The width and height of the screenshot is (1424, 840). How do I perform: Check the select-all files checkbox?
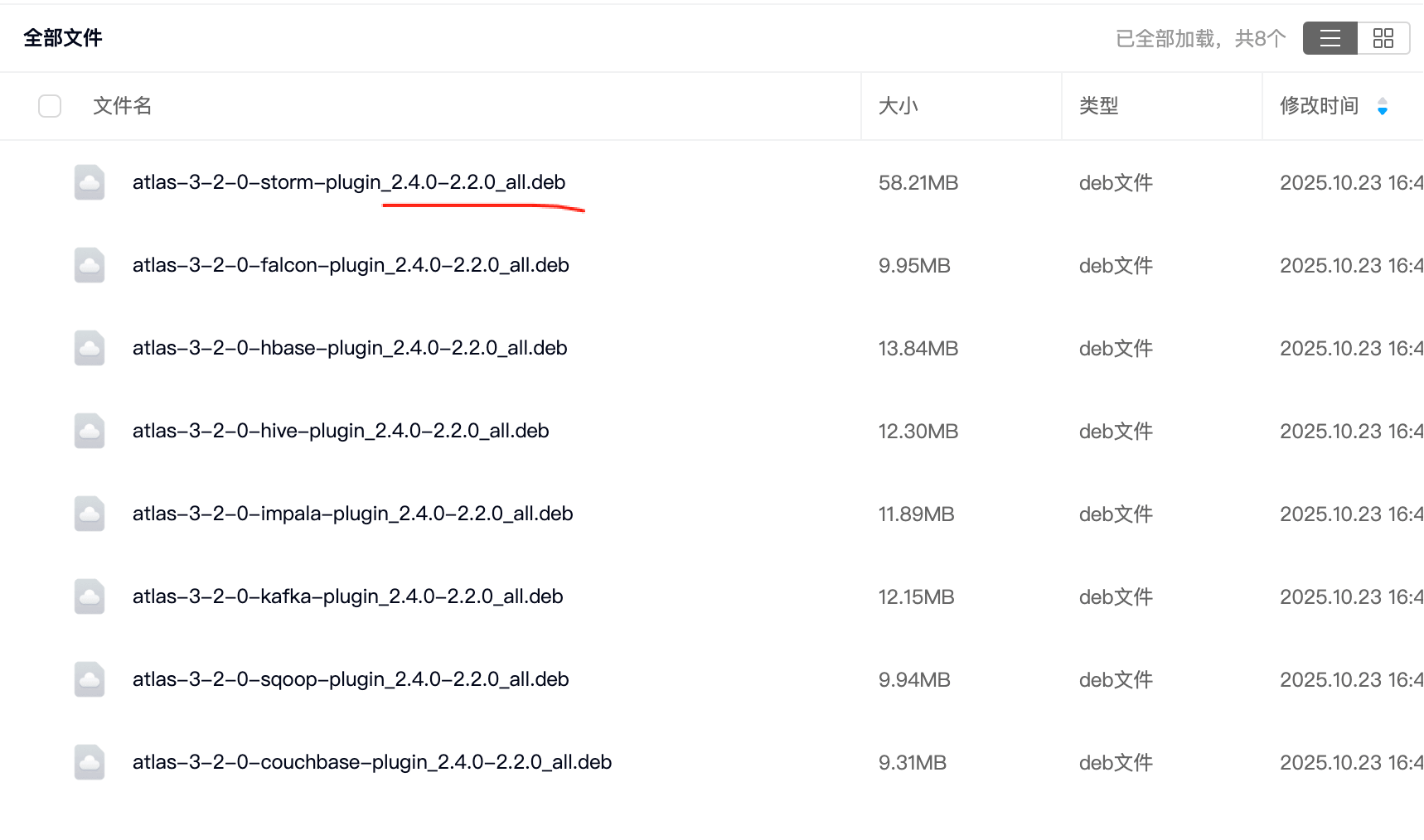pyautogui.click(x=50, y=106)
